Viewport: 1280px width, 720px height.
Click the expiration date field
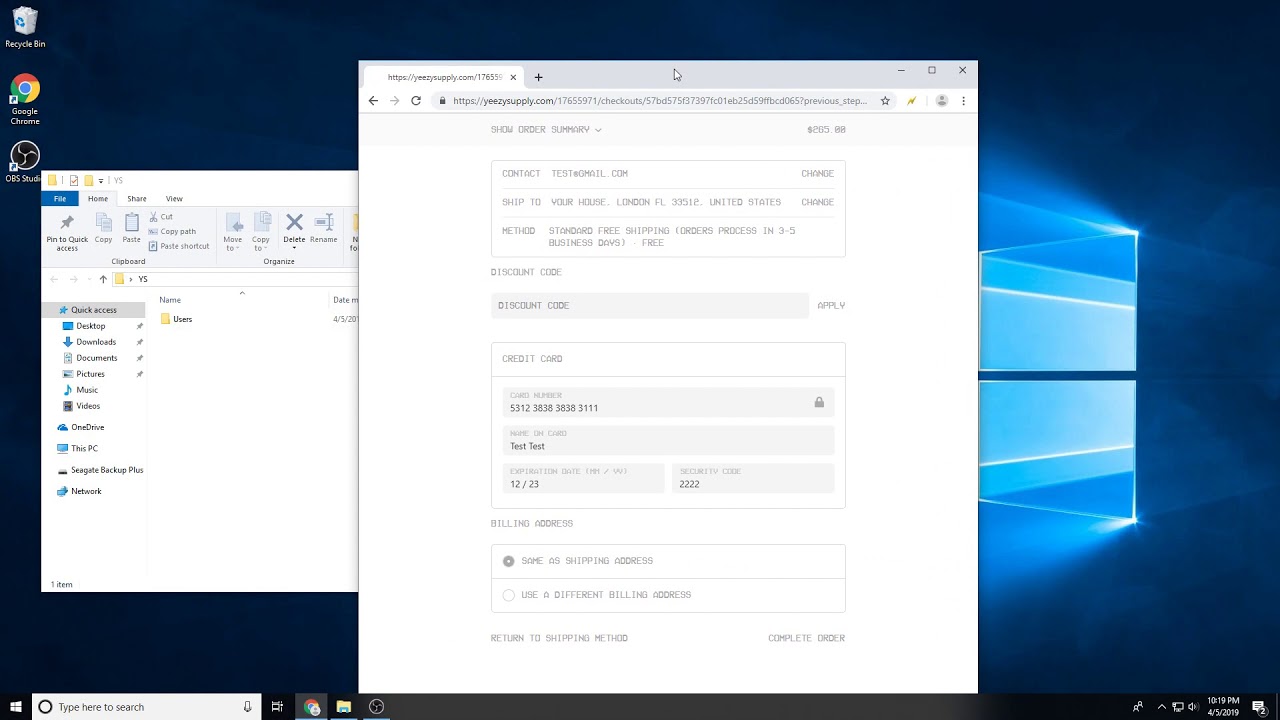[x=583, y=479]
